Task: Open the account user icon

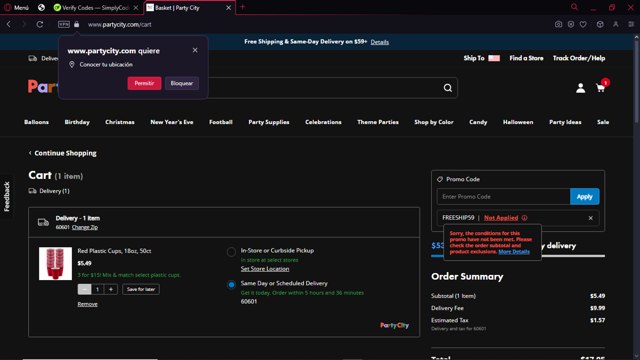Action: (580, 88)
